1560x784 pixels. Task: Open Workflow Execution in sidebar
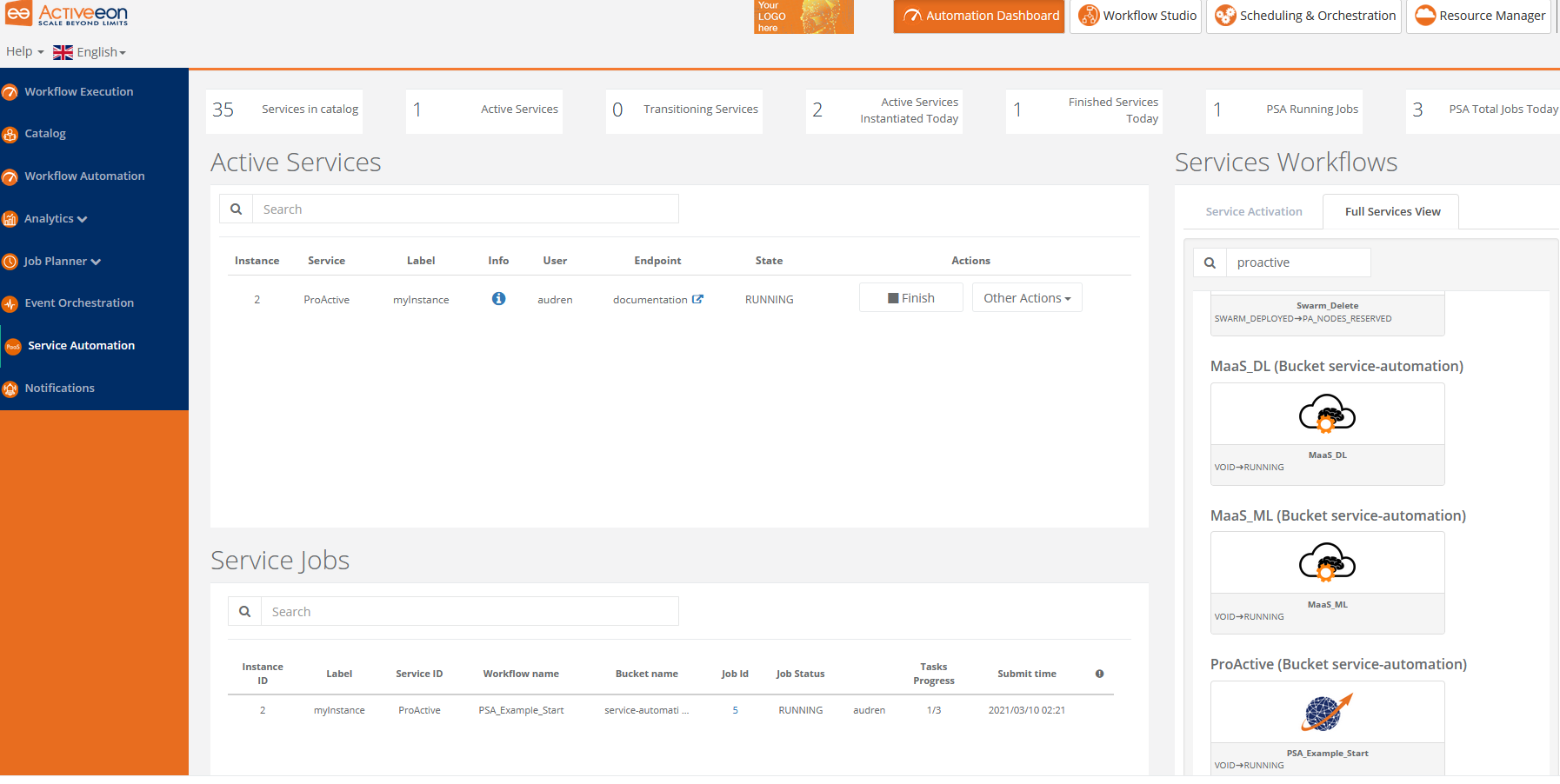[x=79, y=91]
